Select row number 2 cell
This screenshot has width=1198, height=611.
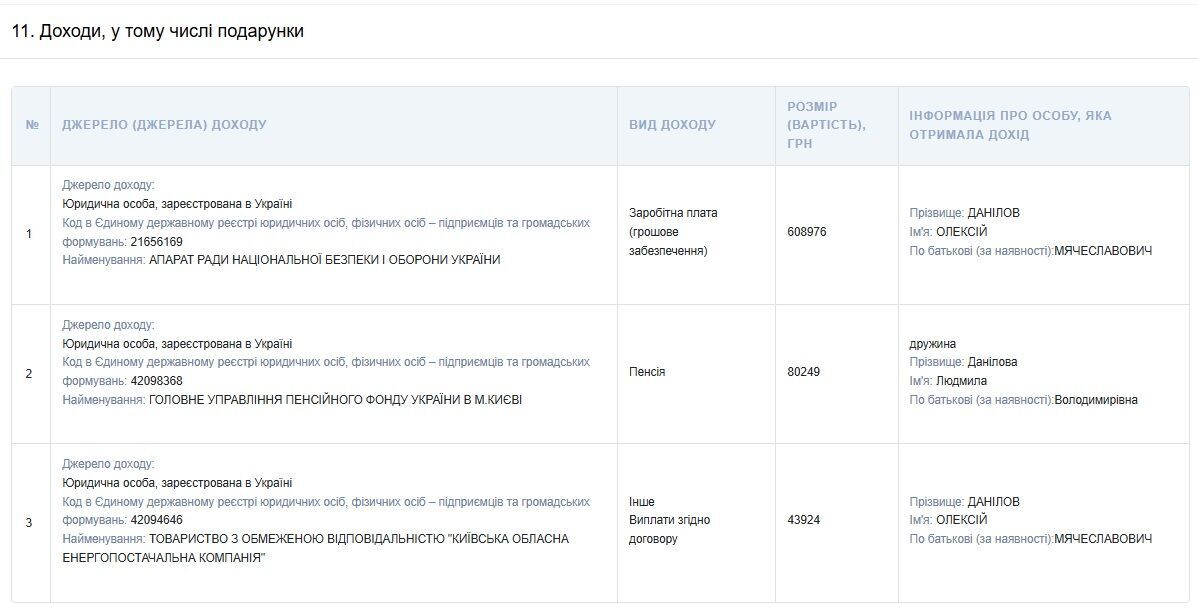tap(29, 373)
